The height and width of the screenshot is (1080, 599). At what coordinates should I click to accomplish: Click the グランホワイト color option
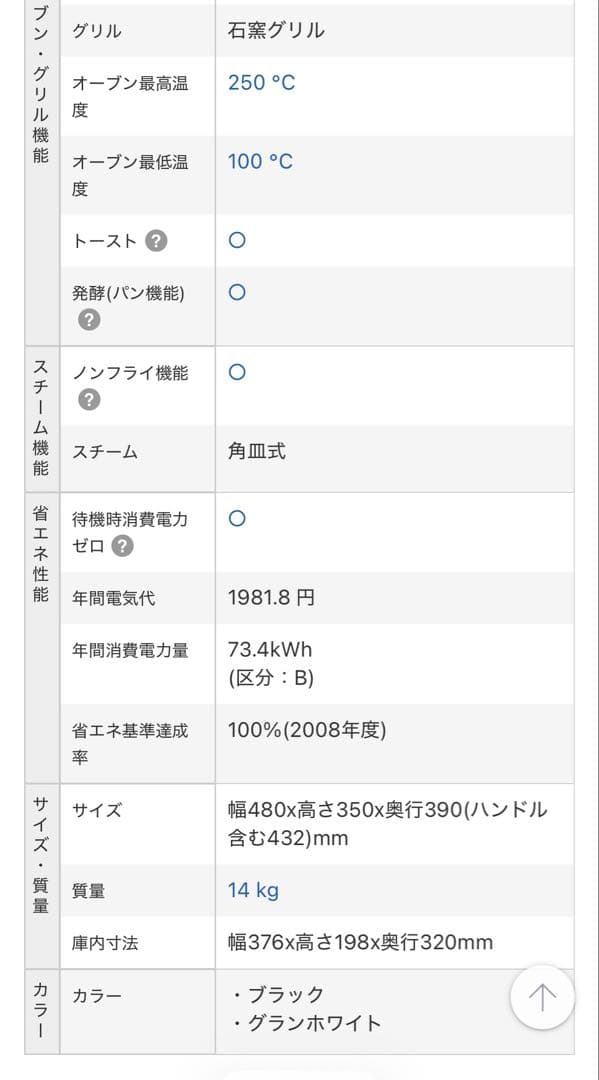tap(309, 1024)
